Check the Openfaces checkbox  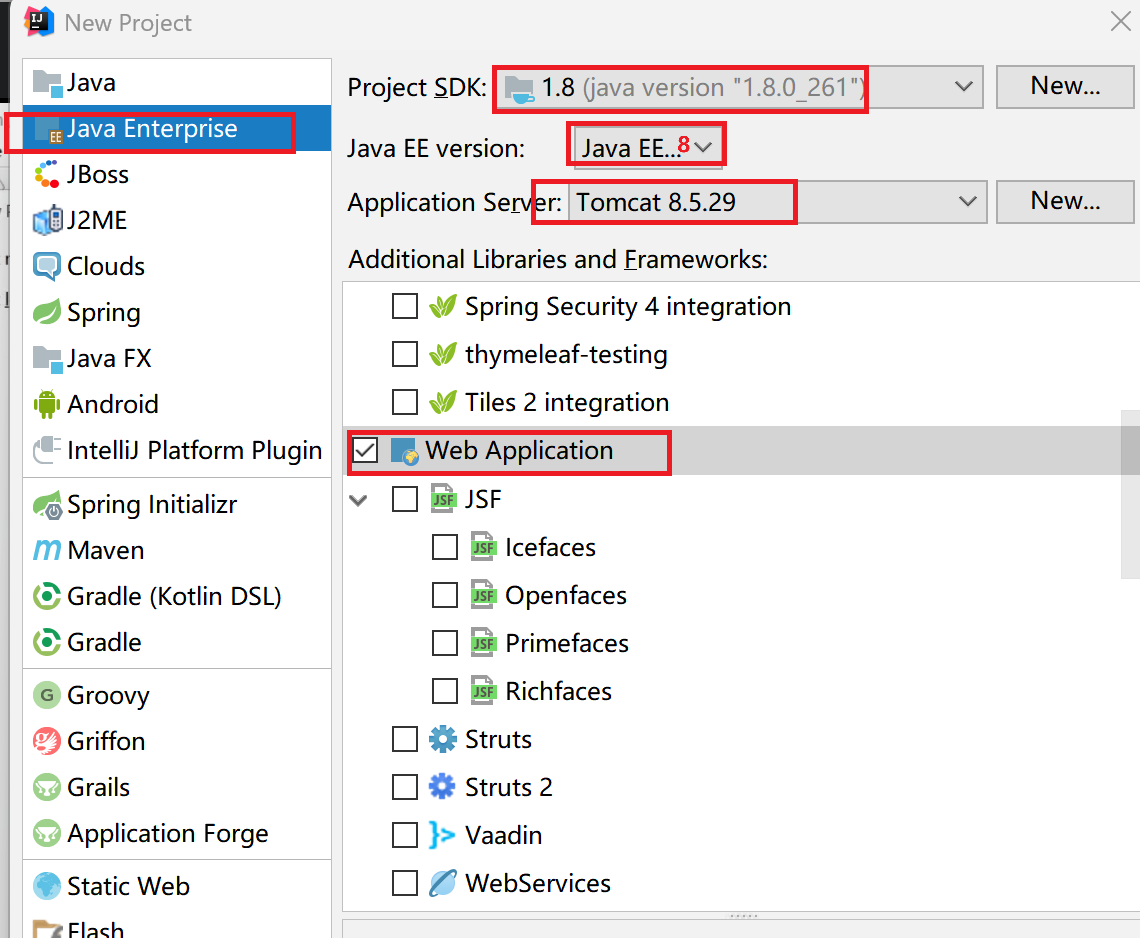click(445, 595)
